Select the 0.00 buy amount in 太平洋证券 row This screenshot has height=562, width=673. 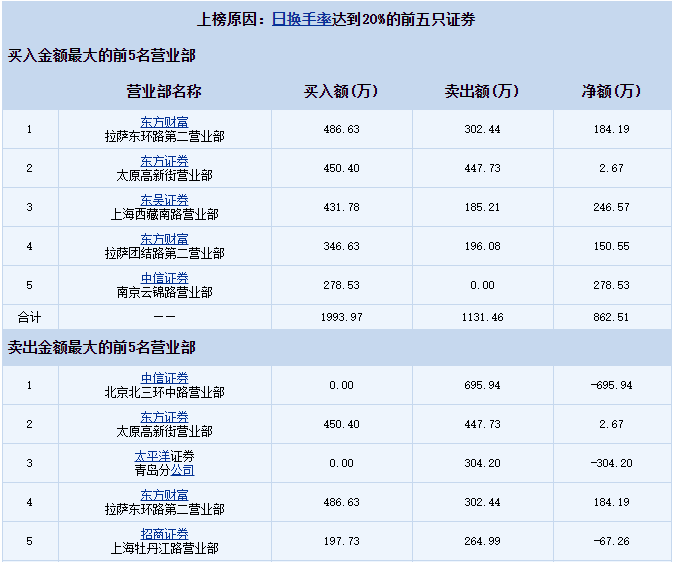[341, 463]
